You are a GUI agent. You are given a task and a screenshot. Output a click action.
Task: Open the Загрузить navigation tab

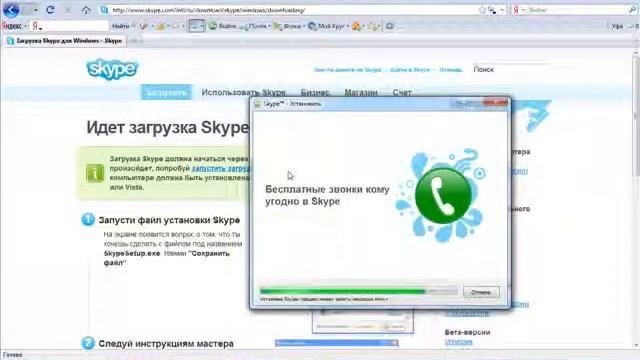tap(166, 93)
